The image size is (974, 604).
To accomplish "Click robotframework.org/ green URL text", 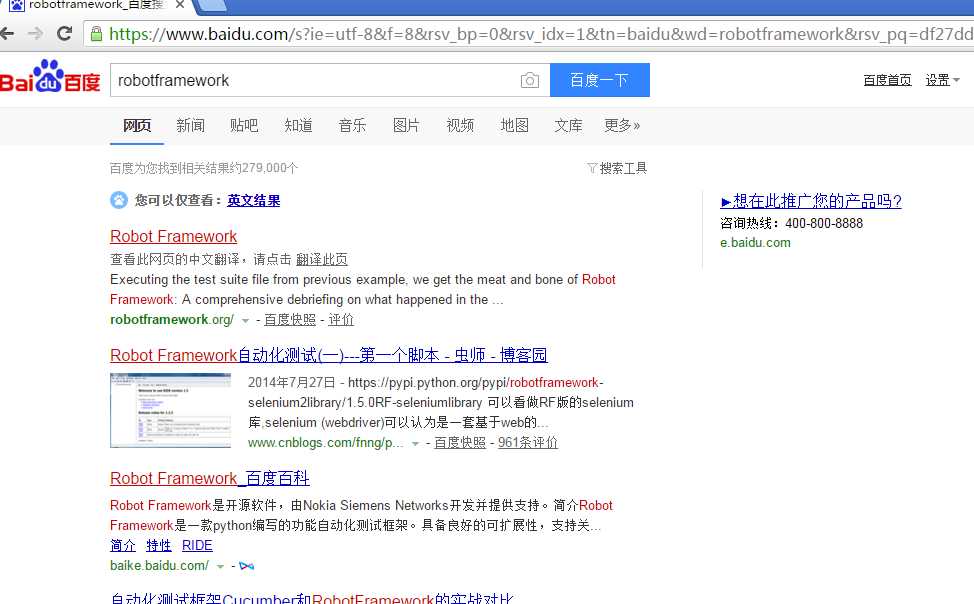I will pyautogui.click(x=171, y=319).
